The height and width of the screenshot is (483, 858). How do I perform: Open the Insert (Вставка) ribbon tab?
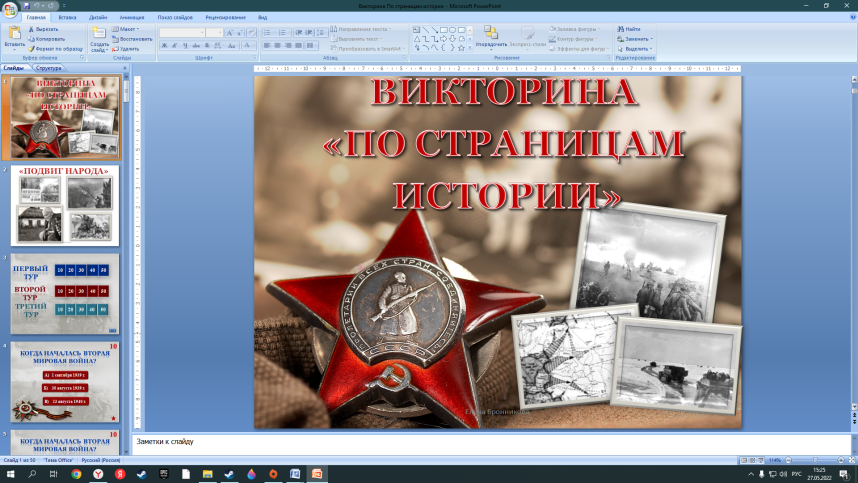coord(67,18)
